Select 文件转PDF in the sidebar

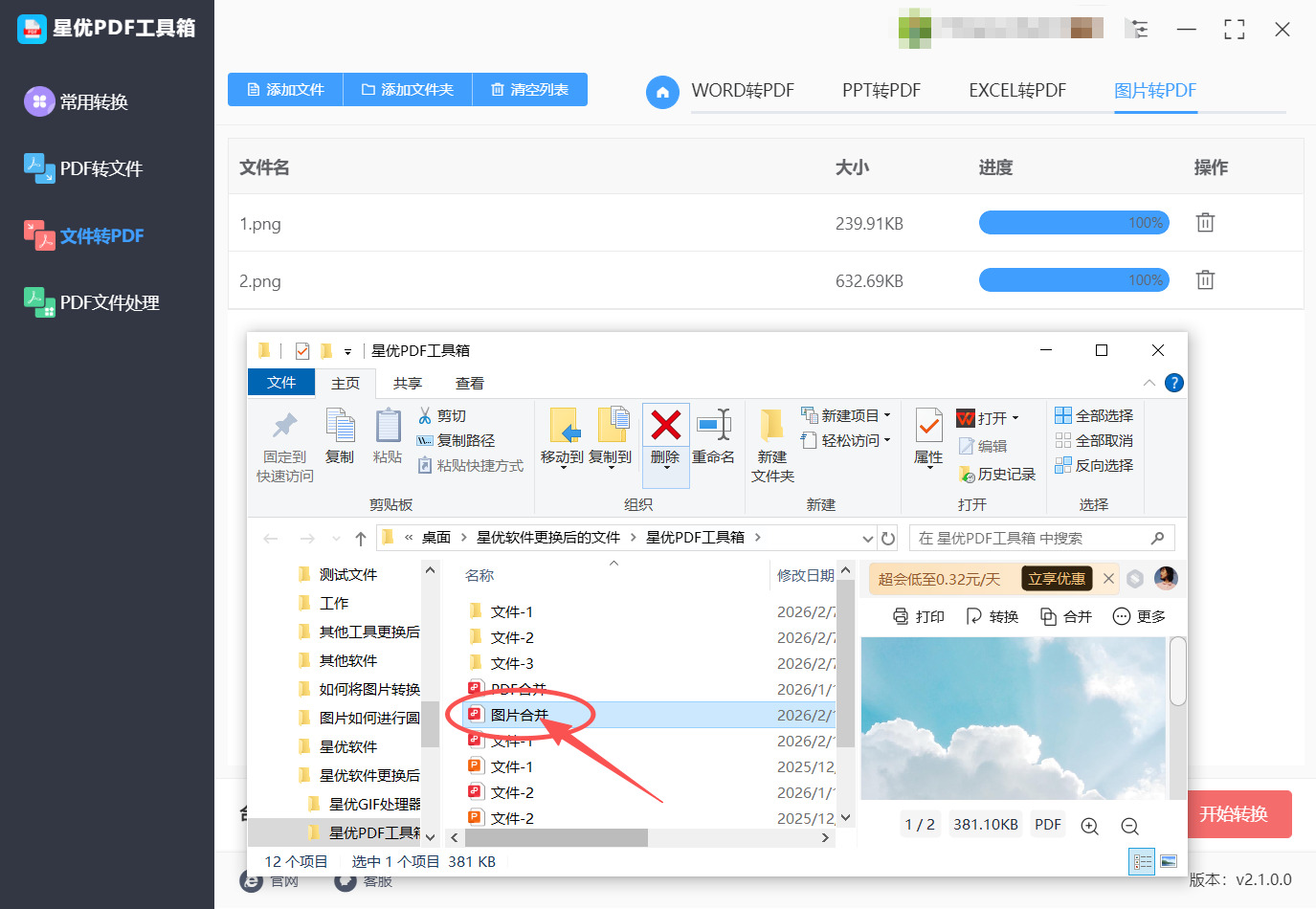(x=84, y=235)
